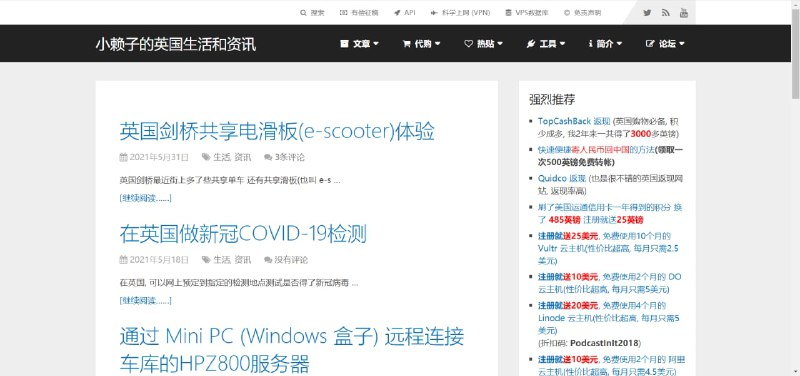Click the search magnifier icon in top bar
800x376 pixels.
pyautogui.click(x=303, y=13)
